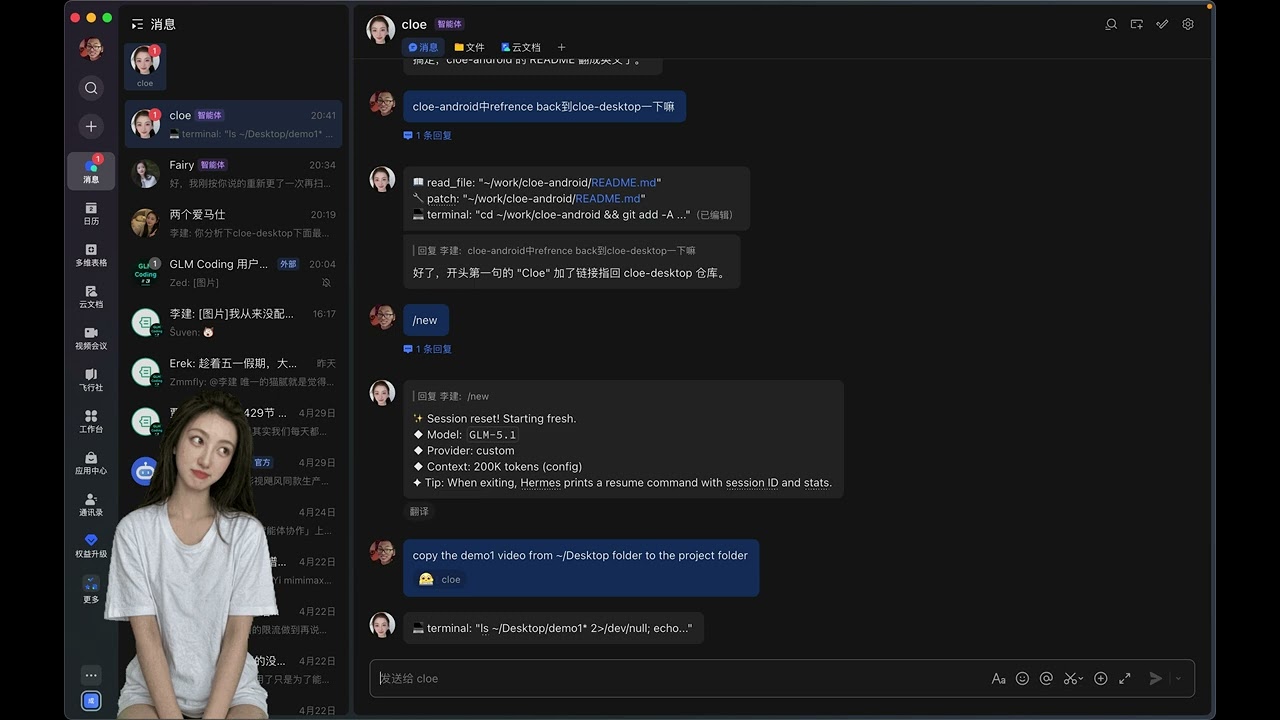
Task: Open emoji picker in message box
Action: pyautogui.click(x=1022, y=678)
